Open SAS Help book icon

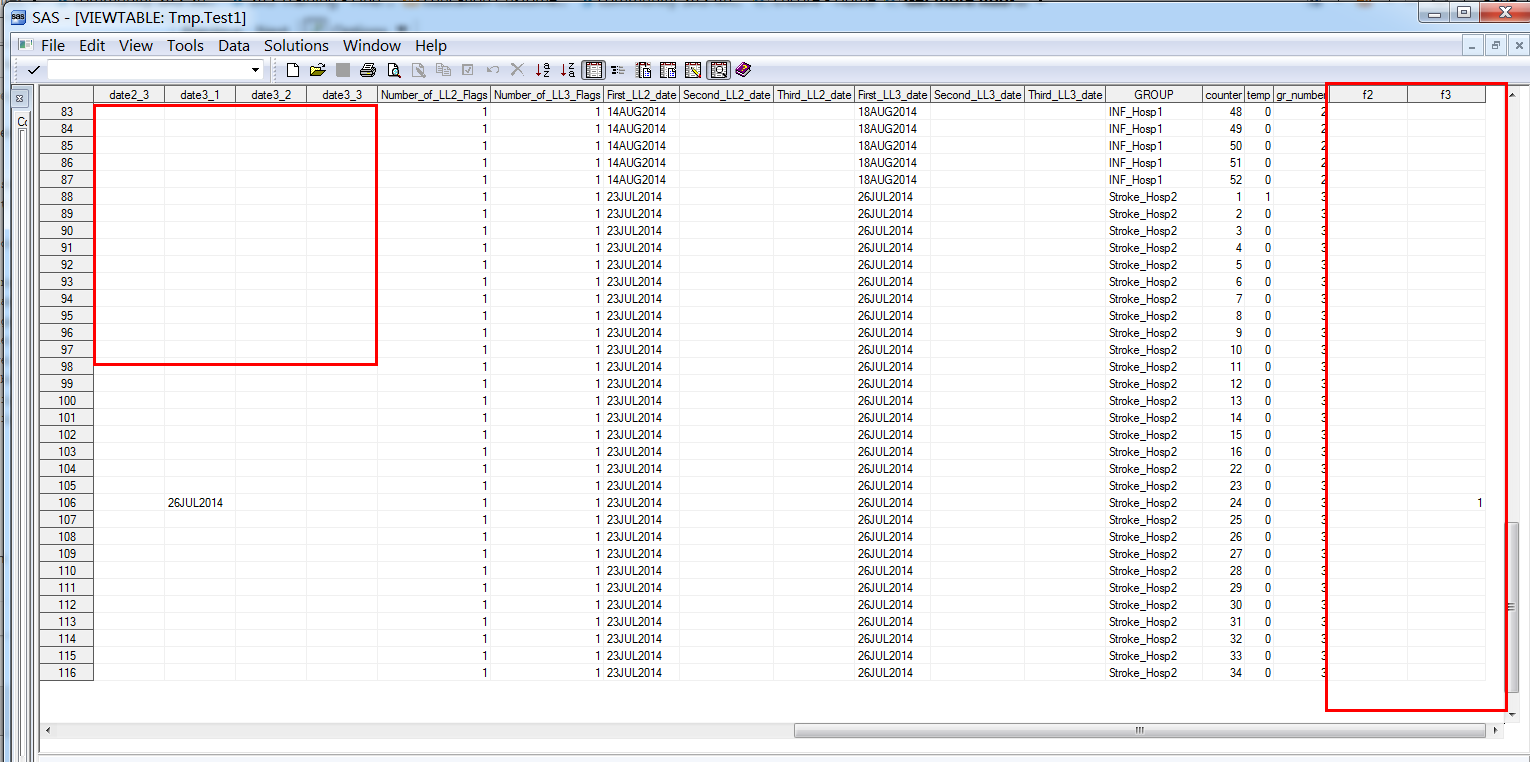click(x=743, y=70)
